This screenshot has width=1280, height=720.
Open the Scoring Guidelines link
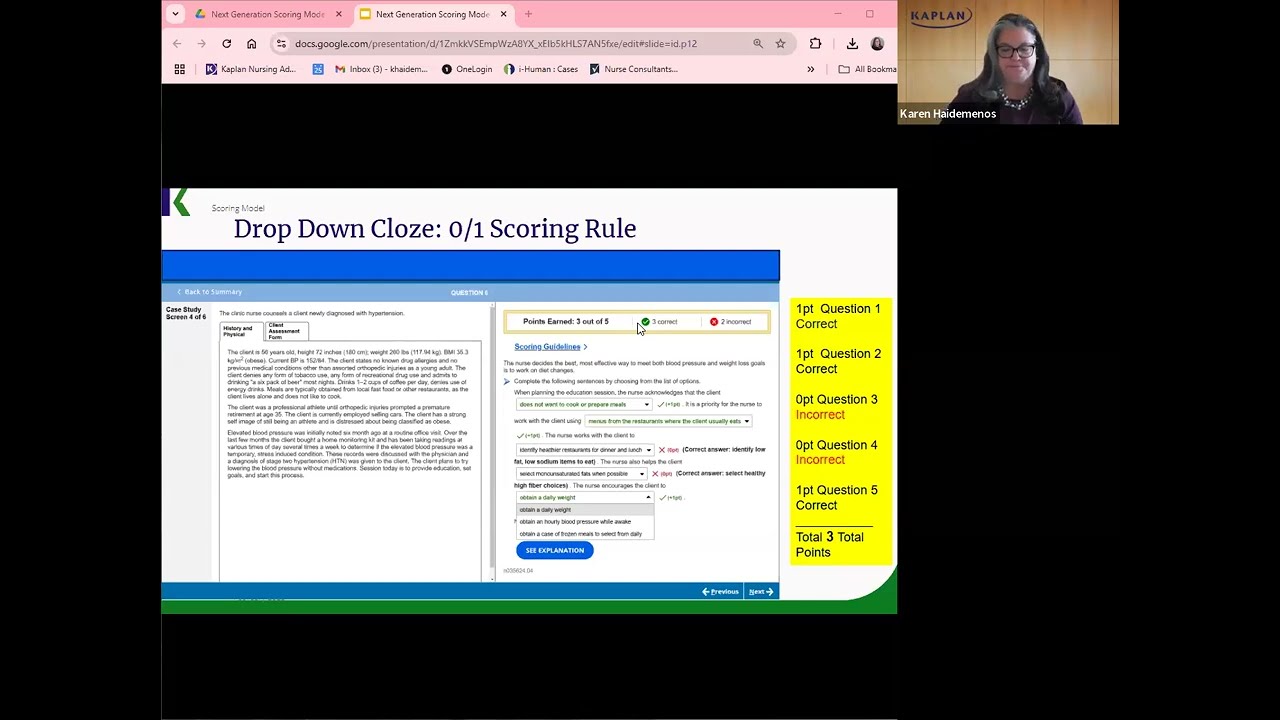tap(550, 347)
